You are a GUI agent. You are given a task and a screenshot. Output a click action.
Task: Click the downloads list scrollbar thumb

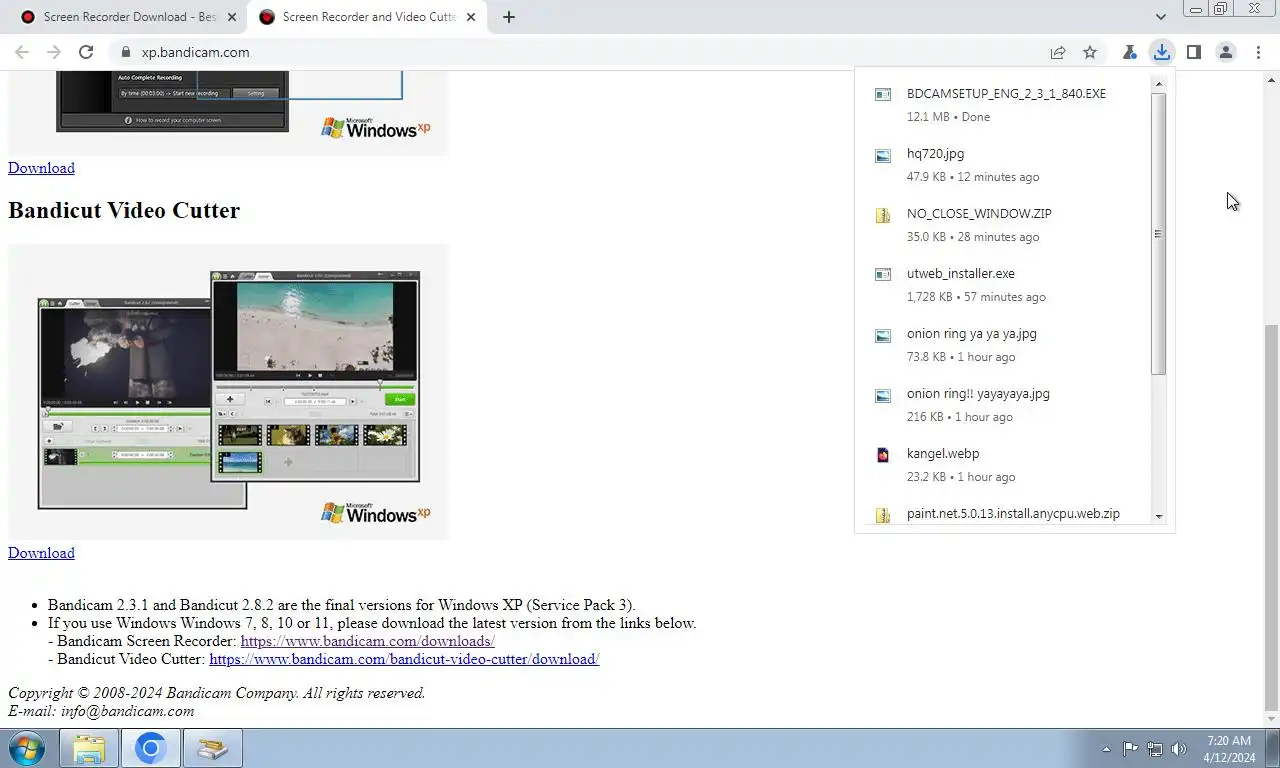(1159, 234)
